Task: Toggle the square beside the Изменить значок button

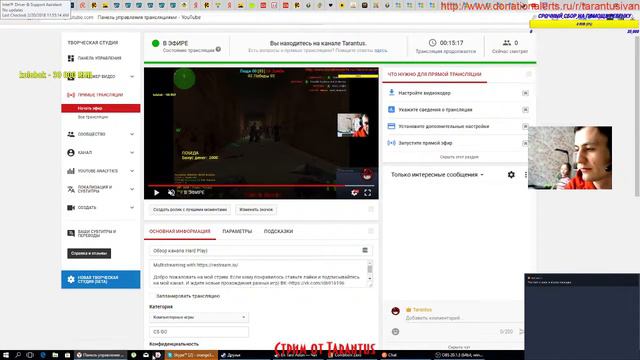Action: [x=371, y=209]
